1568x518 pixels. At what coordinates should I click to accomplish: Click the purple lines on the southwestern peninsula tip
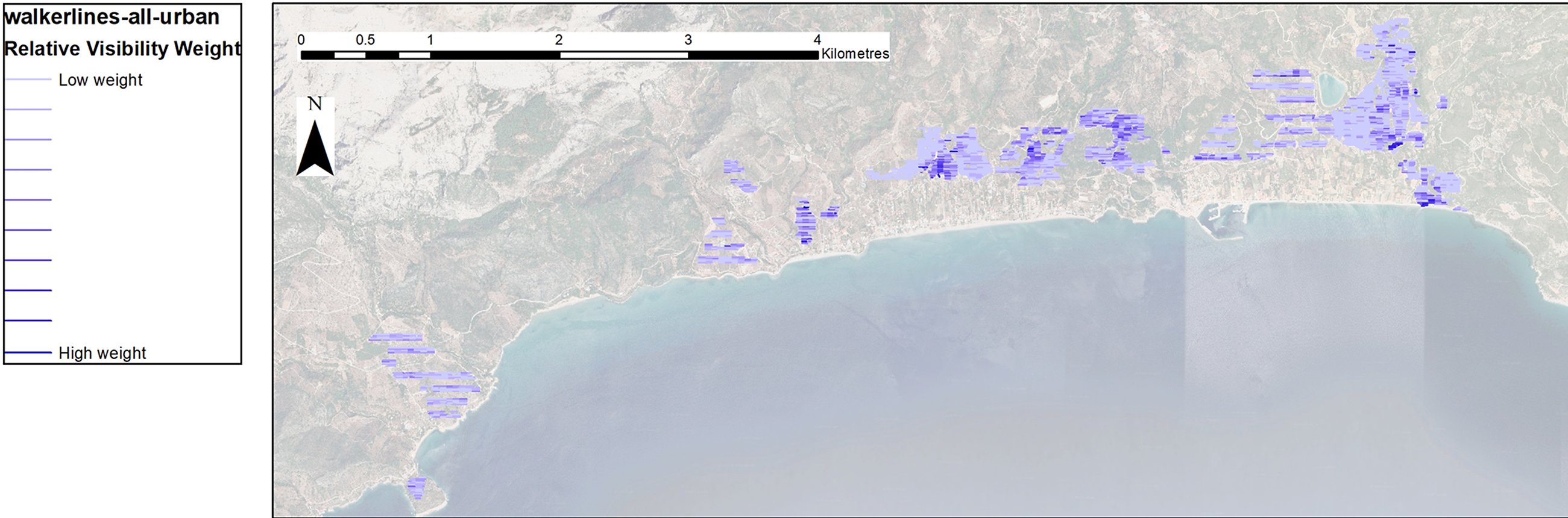tap(417, 488)
